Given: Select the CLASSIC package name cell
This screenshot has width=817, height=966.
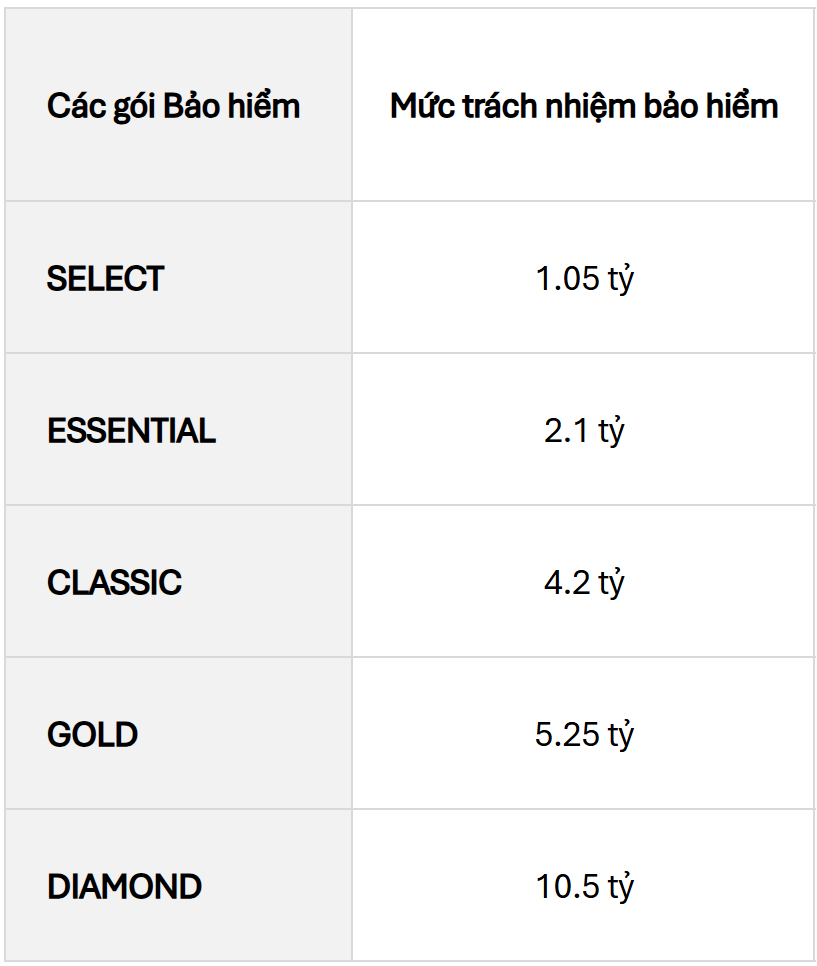Looking at the screenshot, I should (114, 583).
